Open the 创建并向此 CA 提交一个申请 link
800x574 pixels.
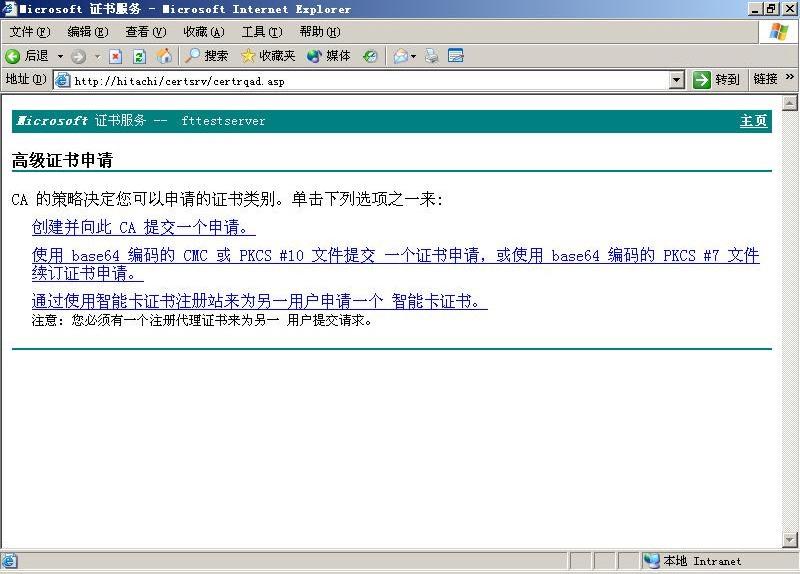[x=143, y=227]
